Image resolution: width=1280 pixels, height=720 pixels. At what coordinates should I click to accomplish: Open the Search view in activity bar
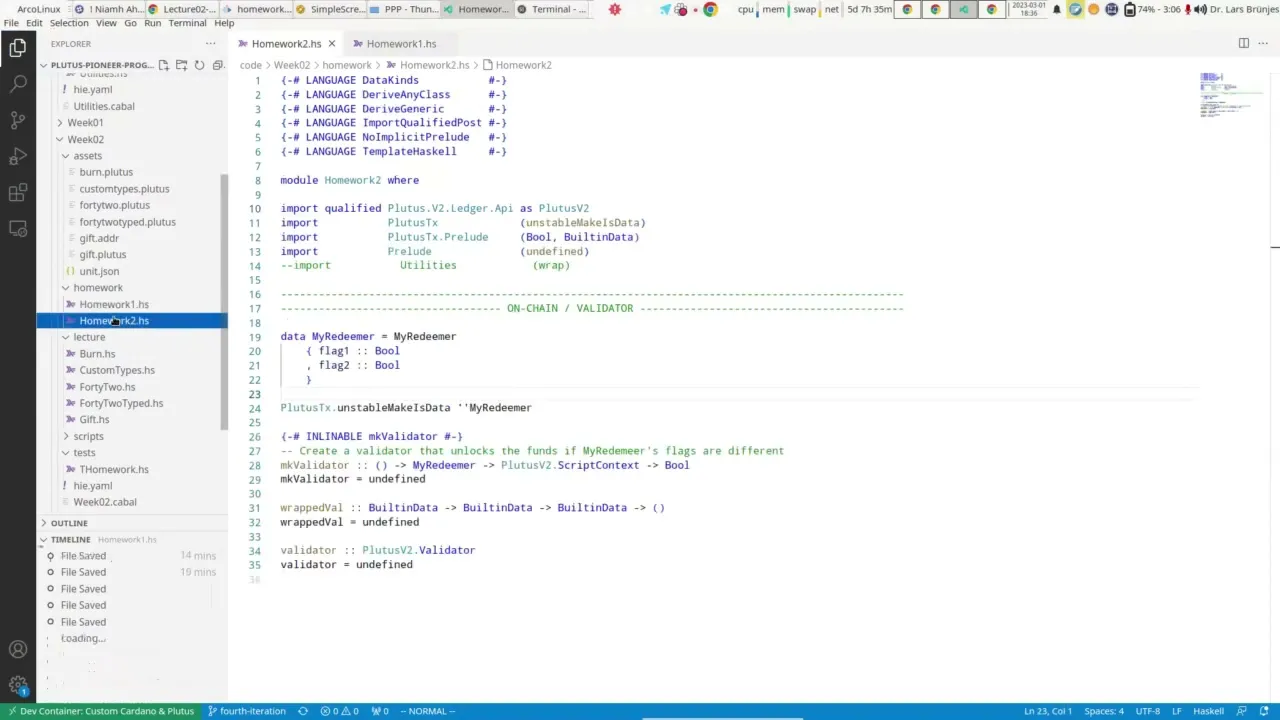(x=18, y=84)
